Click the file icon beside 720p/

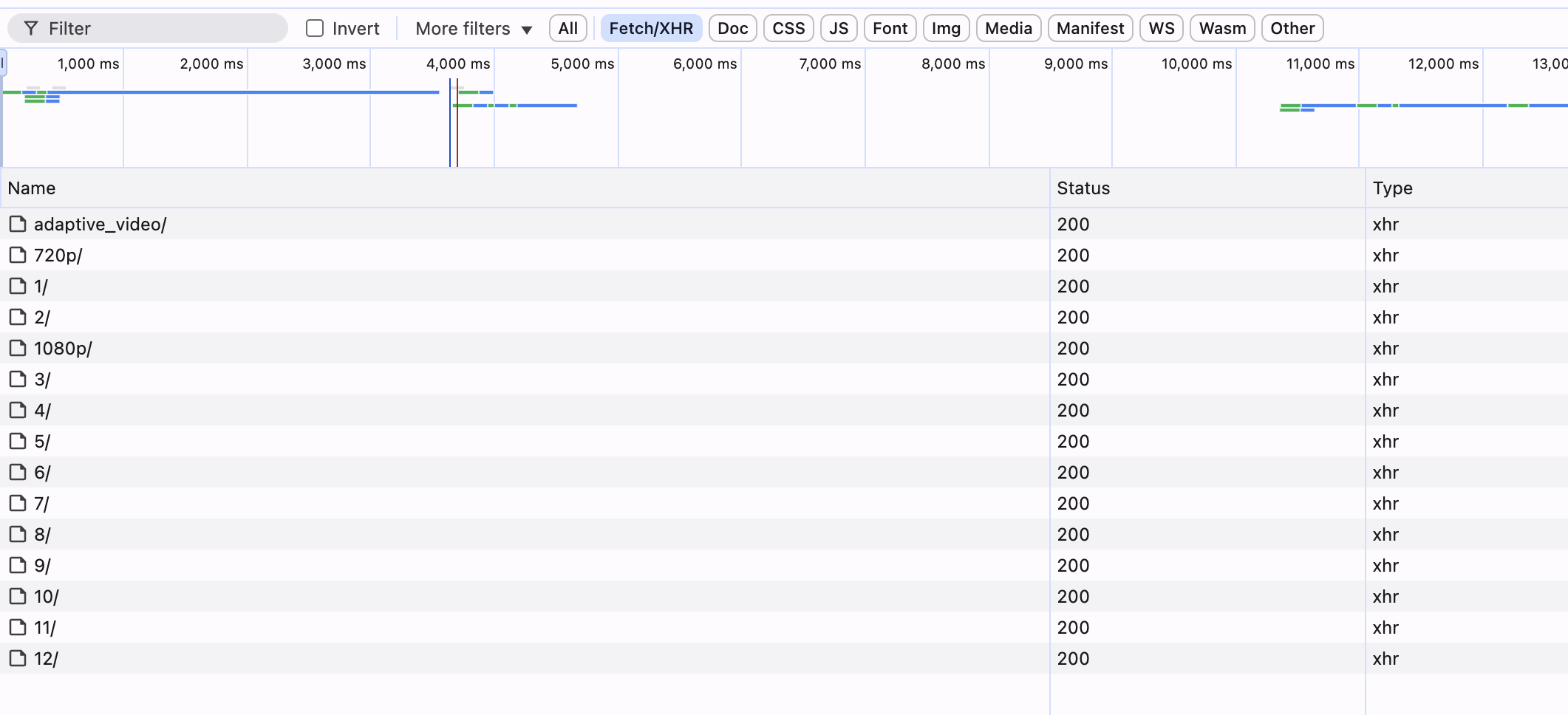(x=17, y=255)
